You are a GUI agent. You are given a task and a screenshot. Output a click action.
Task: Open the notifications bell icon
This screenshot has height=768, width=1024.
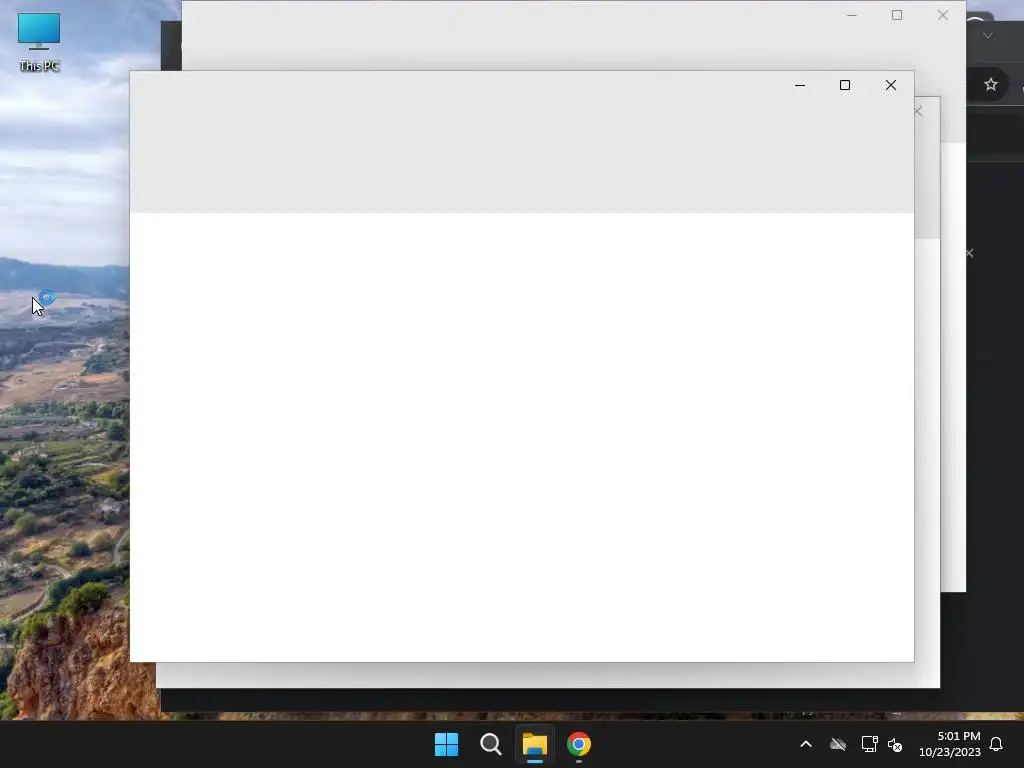[997, 744]
